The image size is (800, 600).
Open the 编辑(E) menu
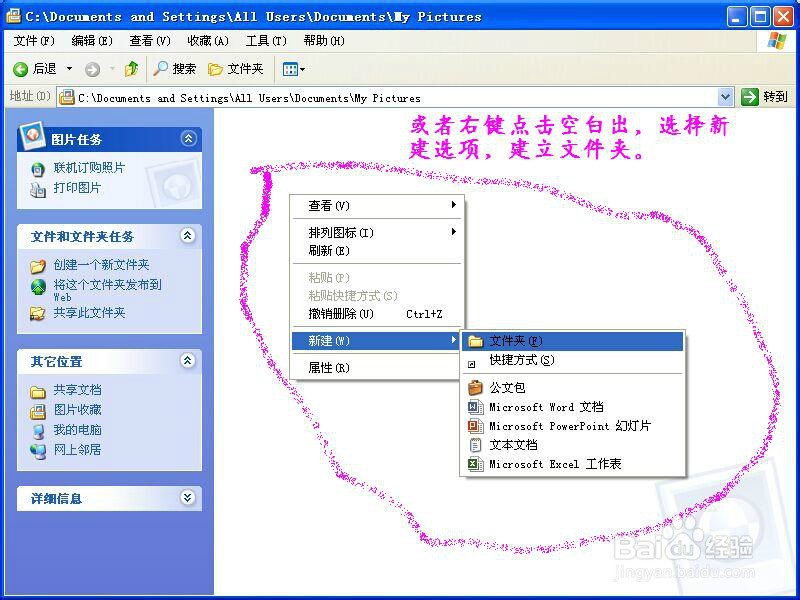point(92,41)
